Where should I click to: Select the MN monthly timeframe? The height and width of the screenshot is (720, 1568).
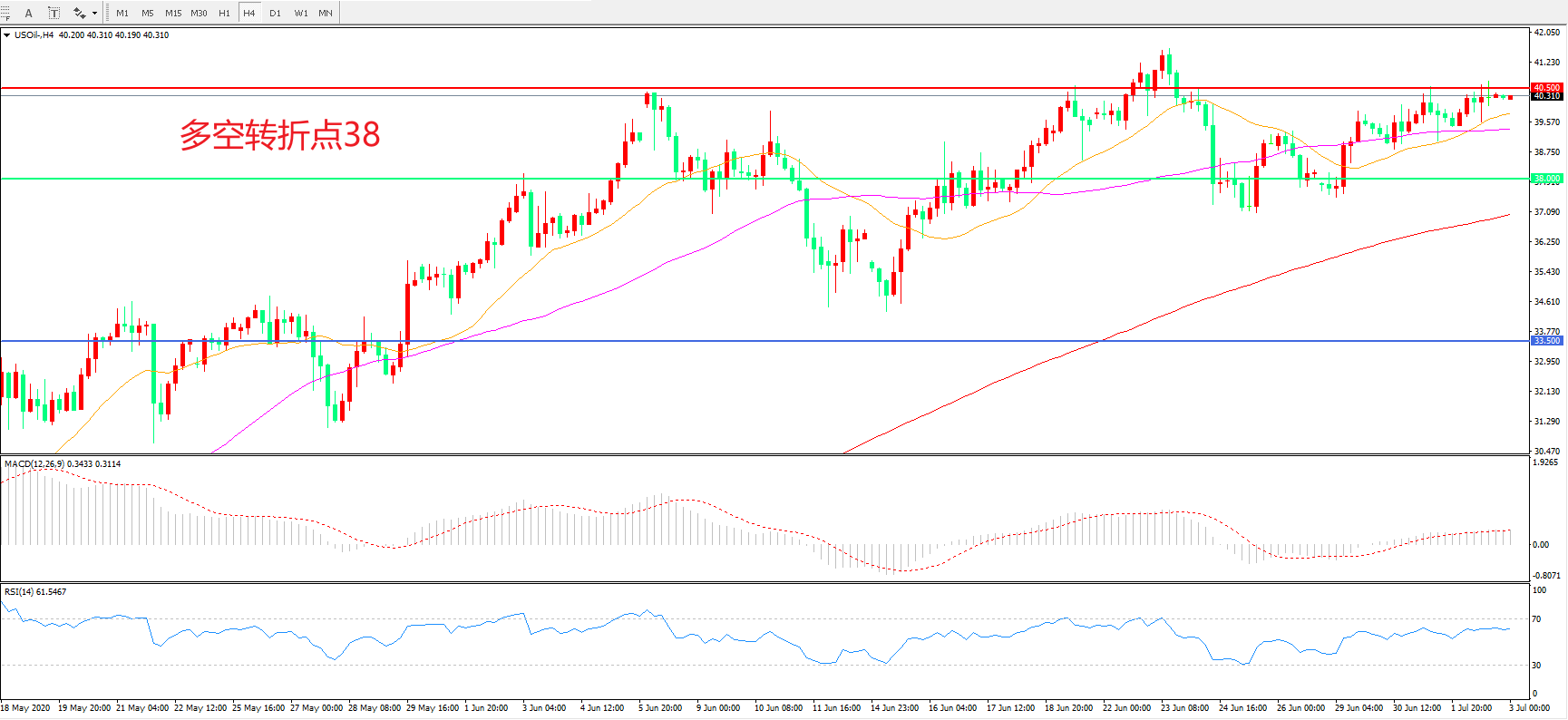[x=325, y=13]
